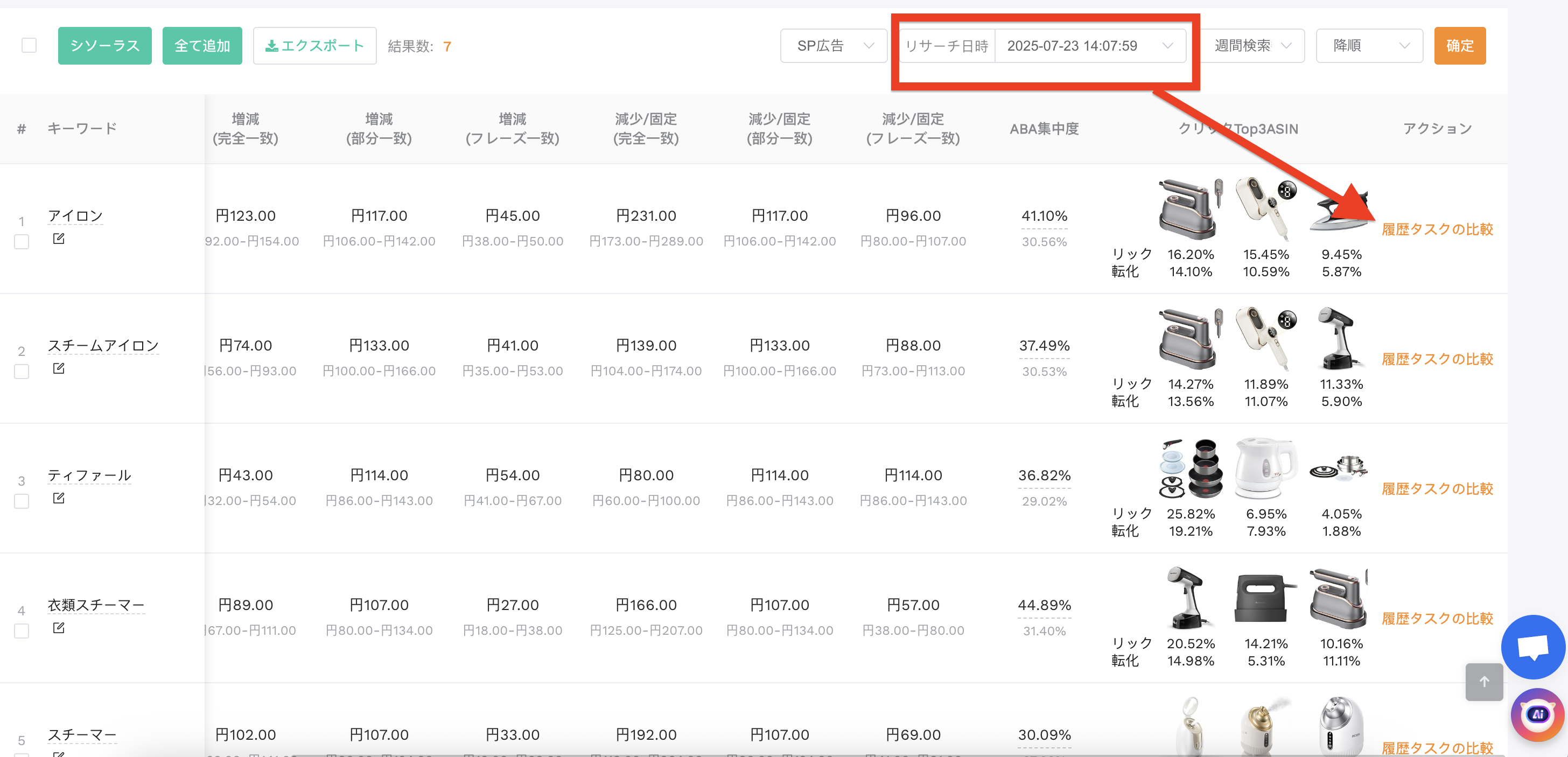The image size is (1568, 757).
Task: Click 履歴タスクの比較 for アイロン
Action: [x=1437, y=229]
